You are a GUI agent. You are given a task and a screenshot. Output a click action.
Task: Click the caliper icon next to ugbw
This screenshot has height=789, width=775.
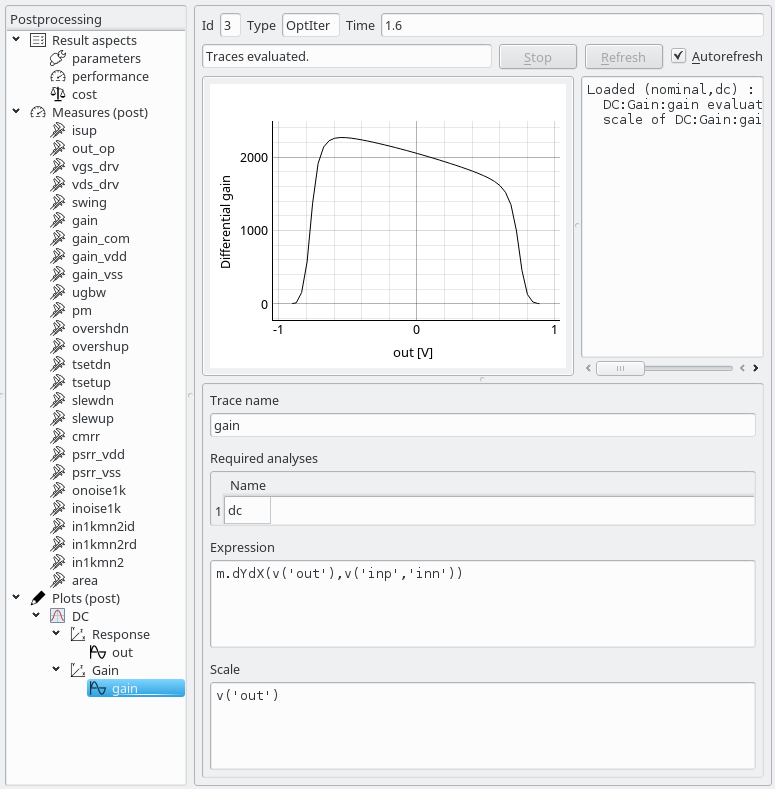pyautogui.click(x=58, y=293)
